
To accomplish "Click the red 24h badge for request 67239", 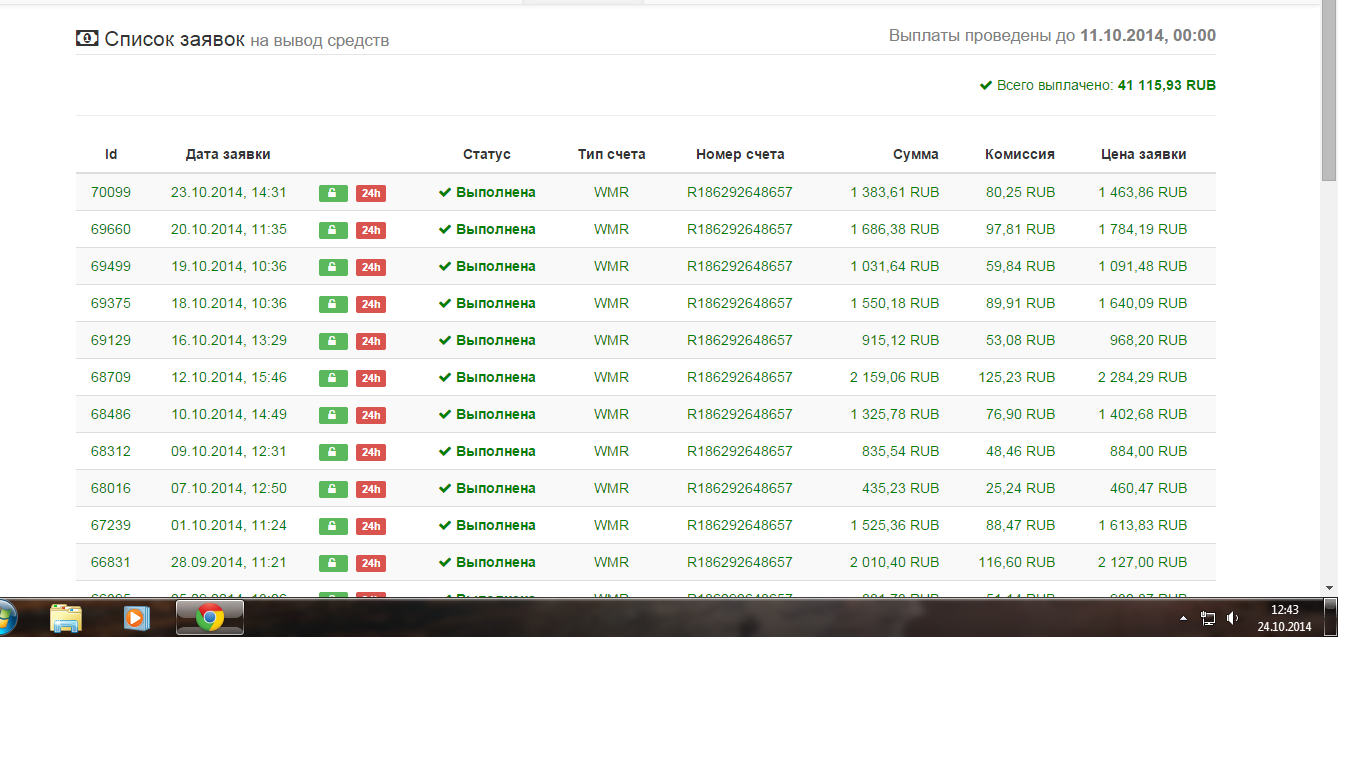I will pyautogui.click(x=371, y=526).
